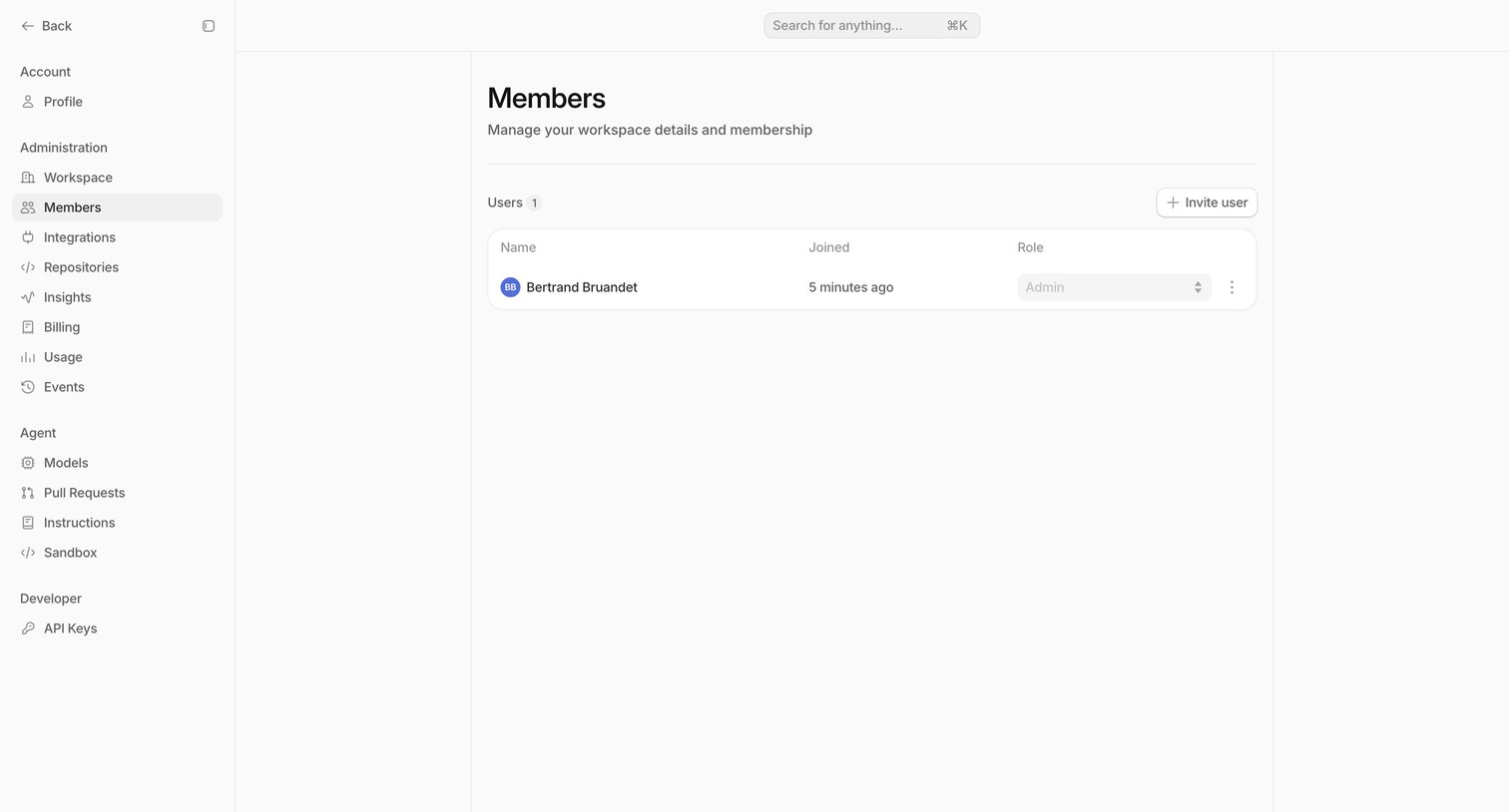This screenshot has height=812, width=1509.
Task: Click the Joined column header
Action: 828,247
